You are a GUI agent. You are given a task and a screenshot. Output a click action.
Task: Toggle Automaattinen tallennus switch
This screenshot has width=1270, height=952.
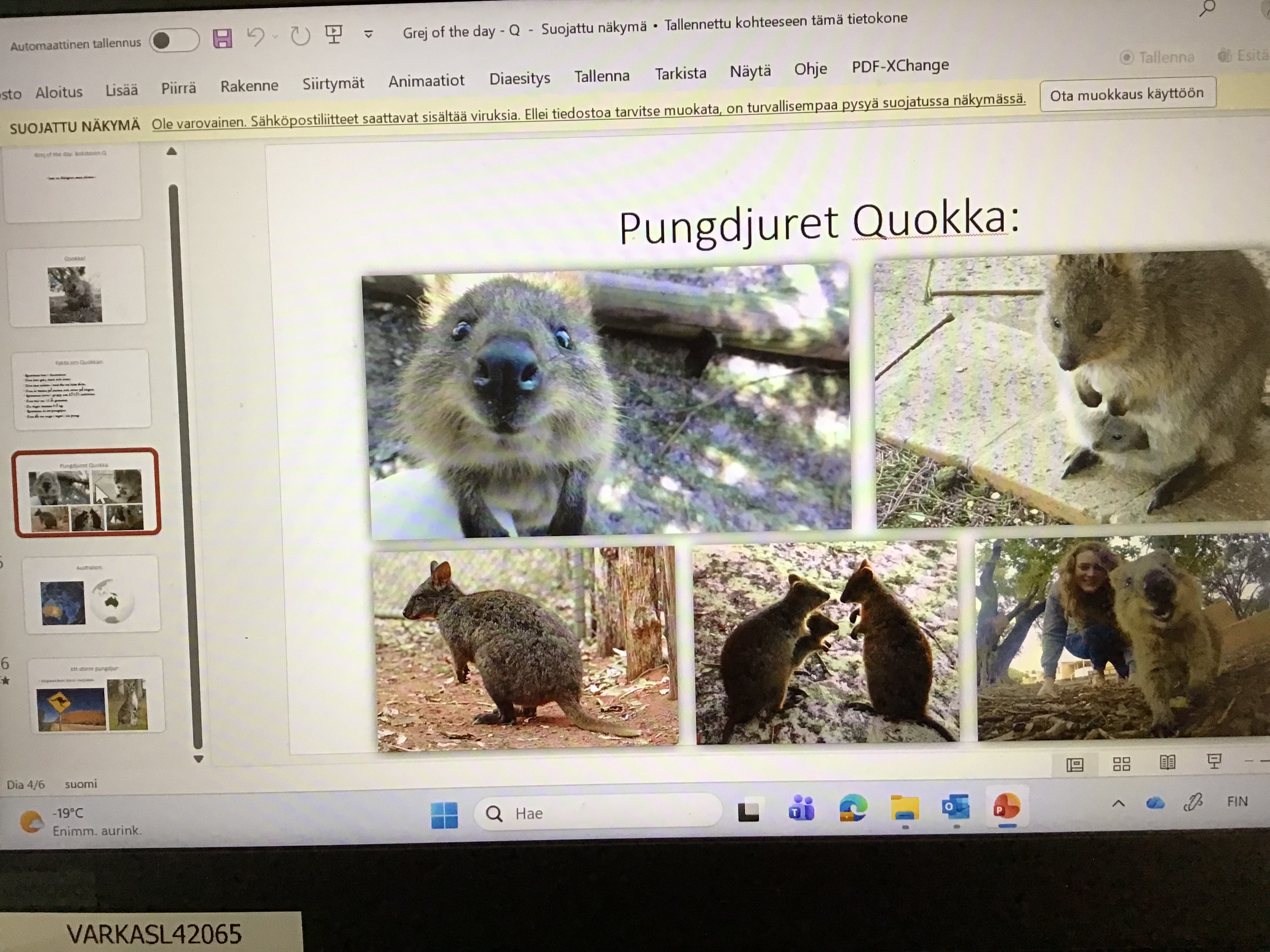(174, 40)
